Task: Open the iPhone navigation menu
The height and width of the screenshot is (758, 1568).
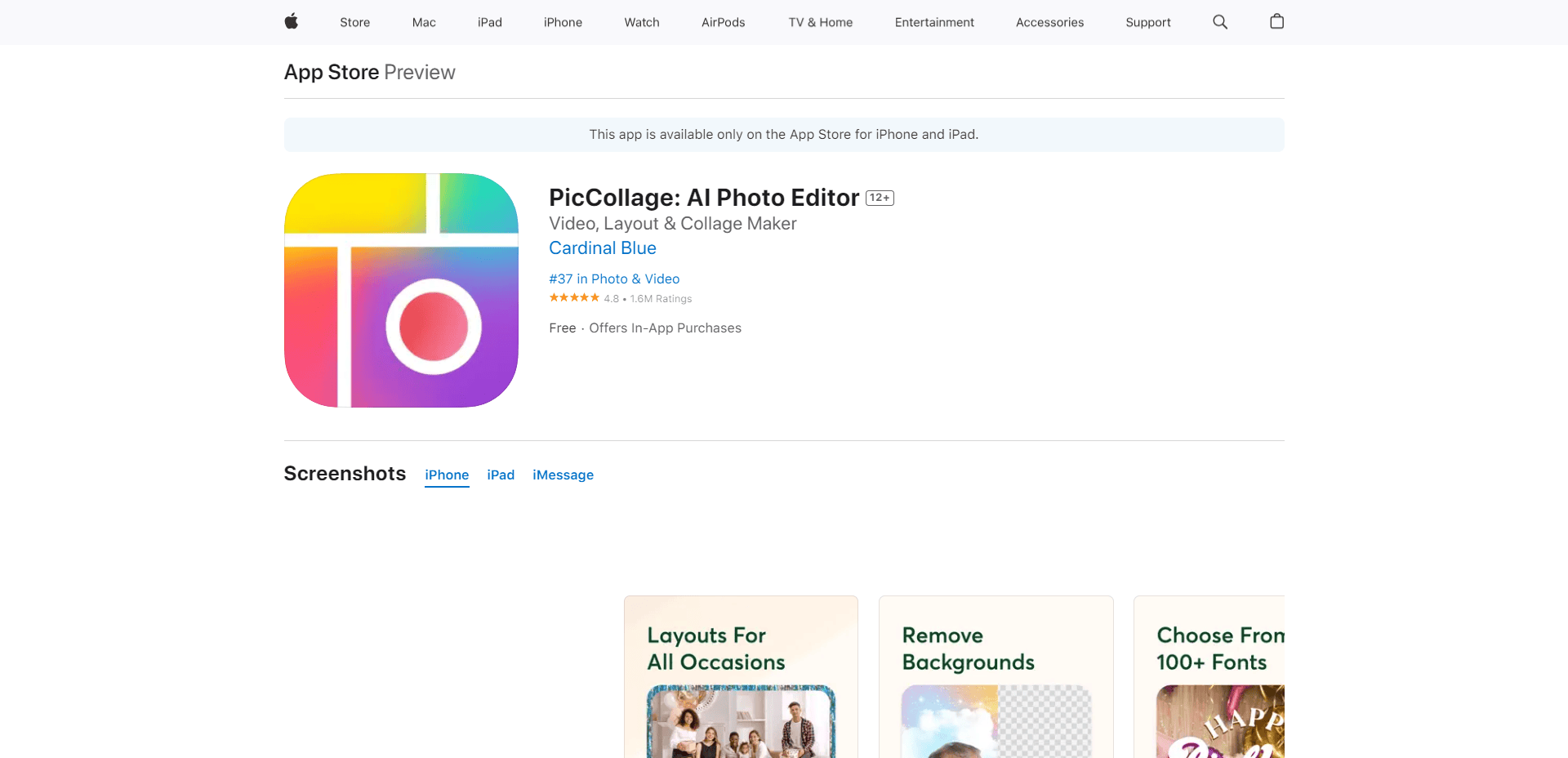Action: click(563, 22)
